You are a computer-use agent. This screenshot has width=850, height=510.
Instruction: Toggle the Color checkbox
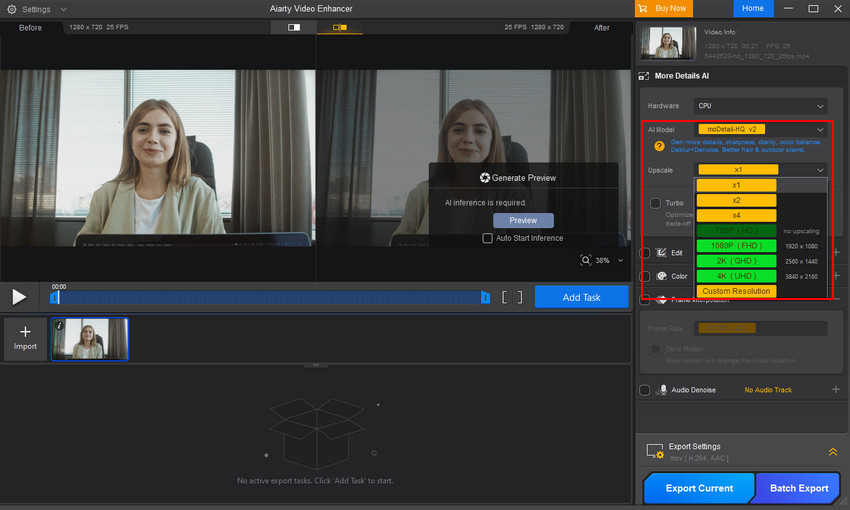[x=645, y=276]
